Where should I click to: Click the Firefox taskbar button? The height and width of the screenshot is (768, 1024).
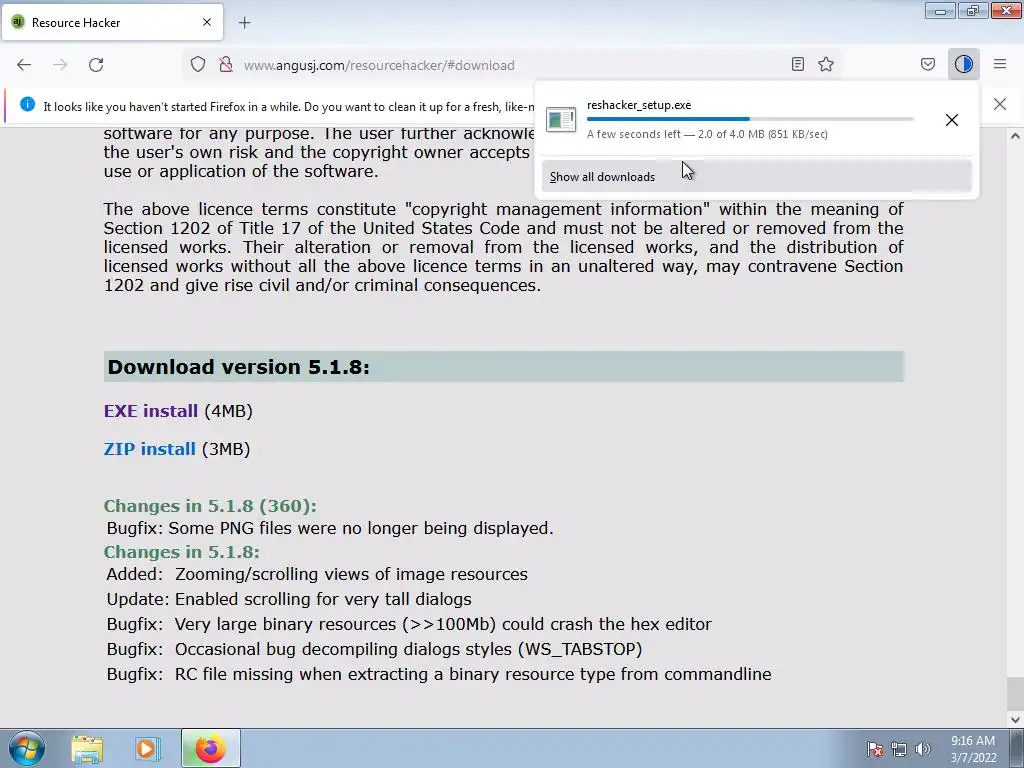click(210, 748)
